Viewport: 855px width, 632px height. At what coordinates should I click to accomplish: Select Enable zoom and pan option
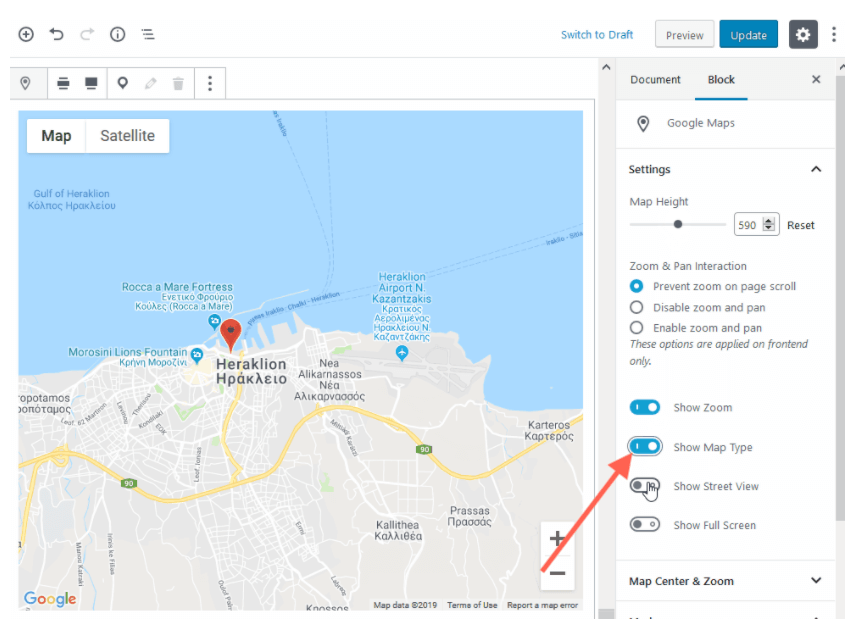tap(636, 328)
